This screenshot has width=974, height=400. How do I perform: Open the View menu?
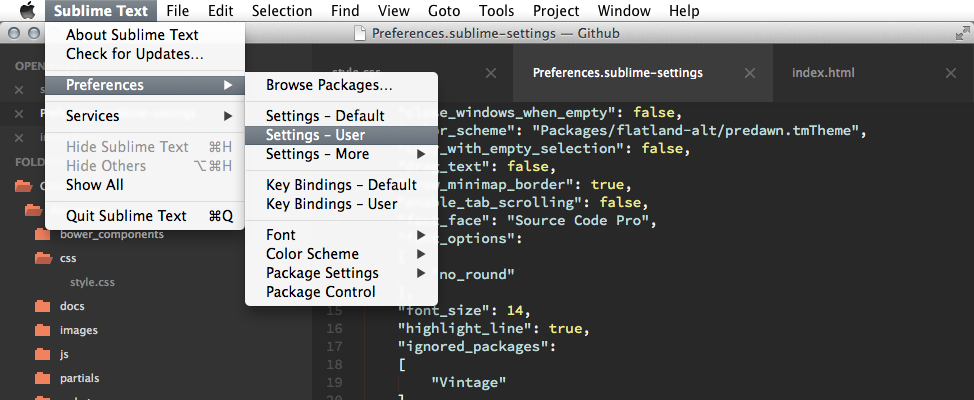tap(394, 11)
